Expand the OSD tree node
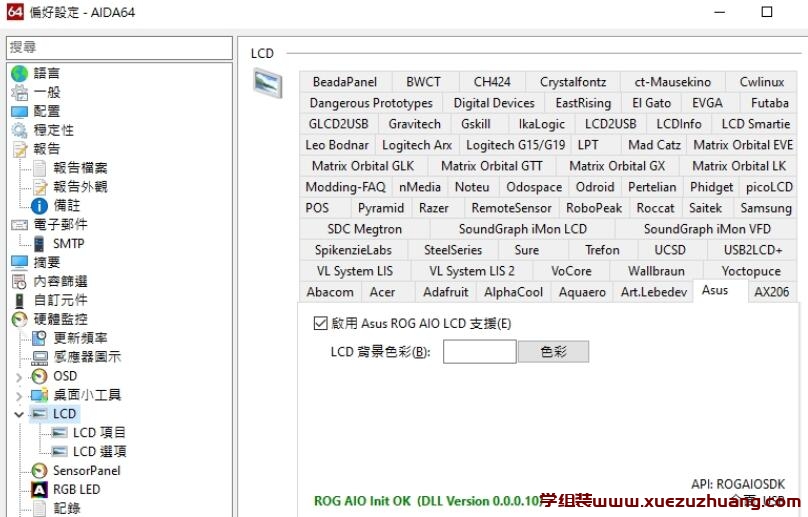808x517 pixels. [x=19, y=377]
